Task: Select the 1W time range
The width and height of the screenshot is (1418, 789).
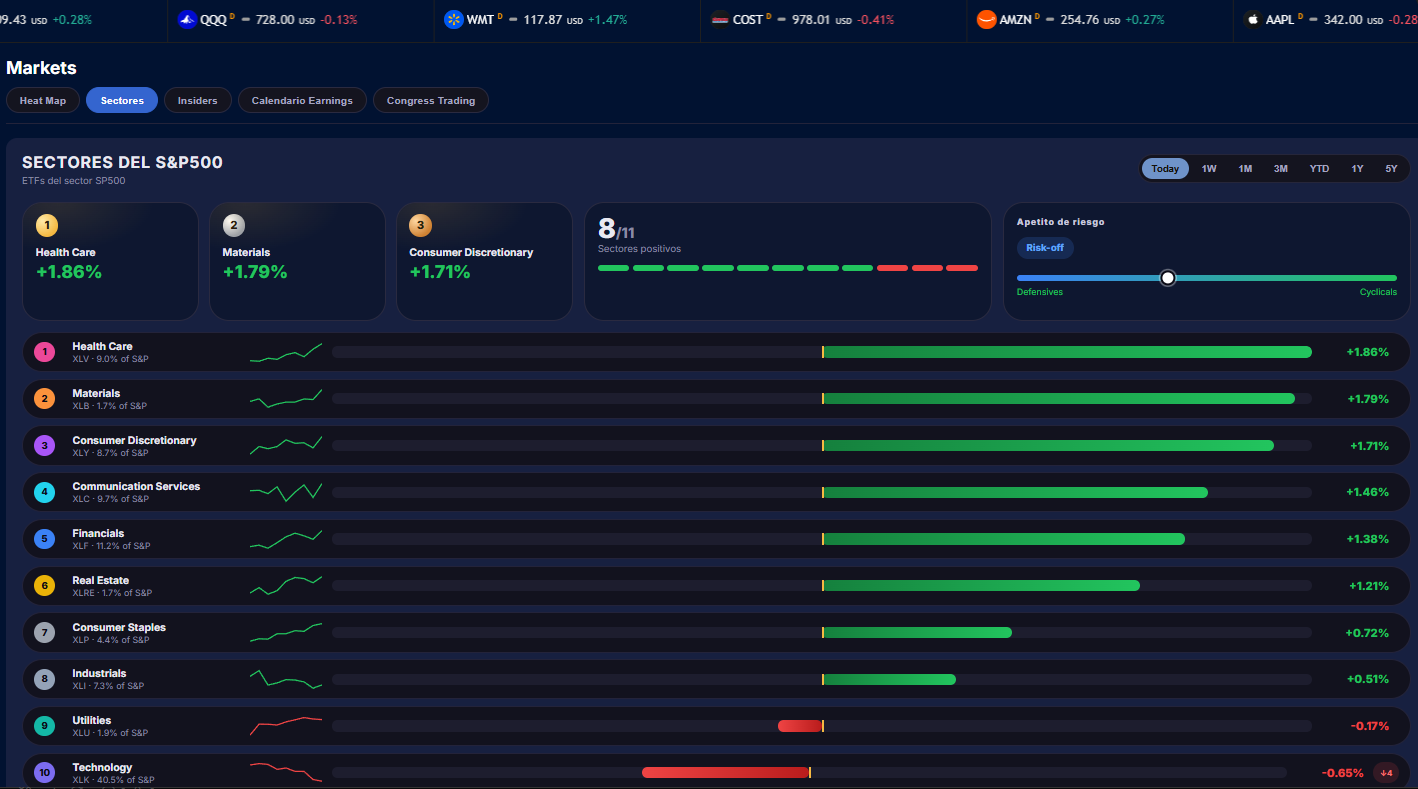Action: (1209, 169)
